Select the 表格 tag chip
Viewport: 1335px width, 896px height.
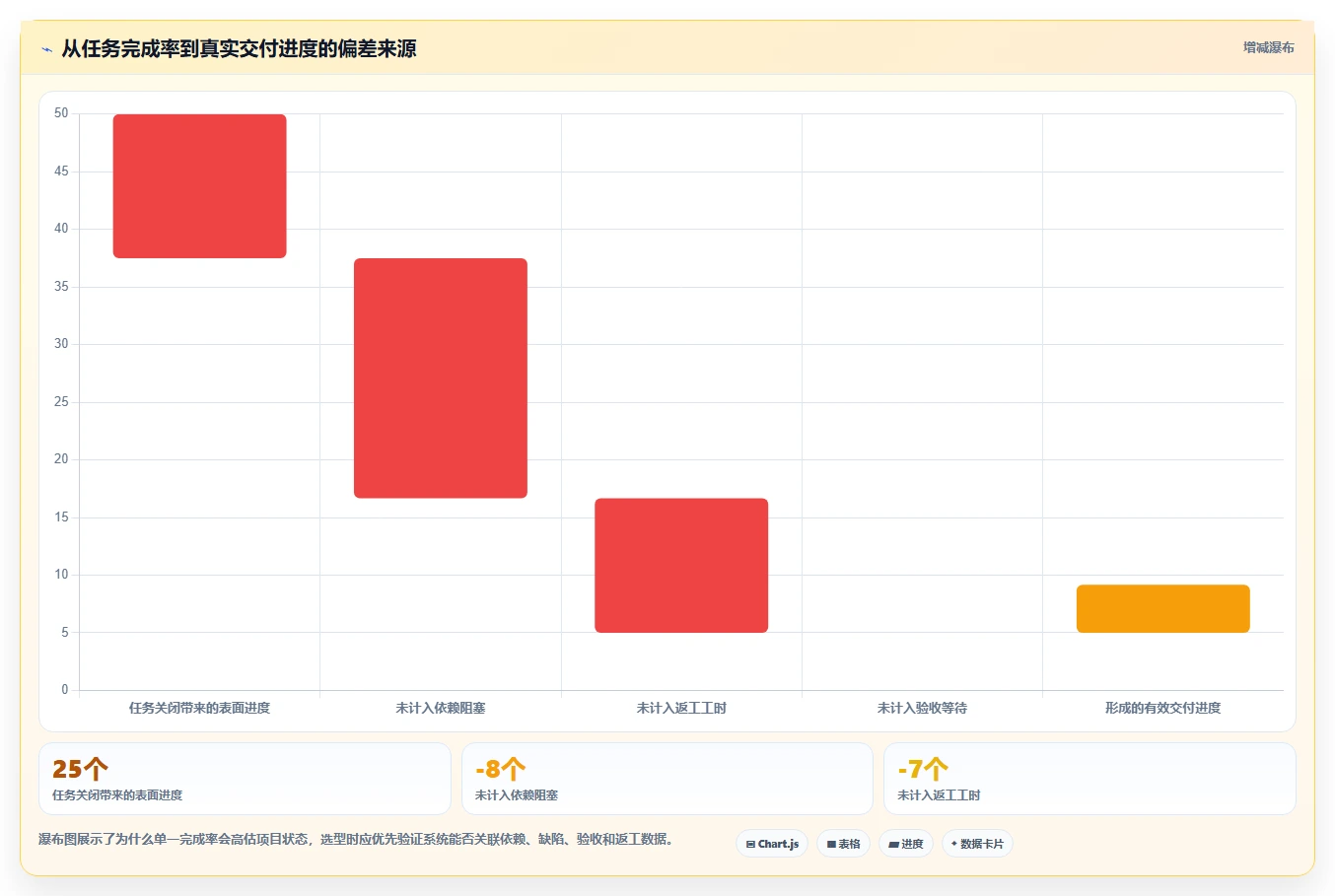[x=843, y=844]
